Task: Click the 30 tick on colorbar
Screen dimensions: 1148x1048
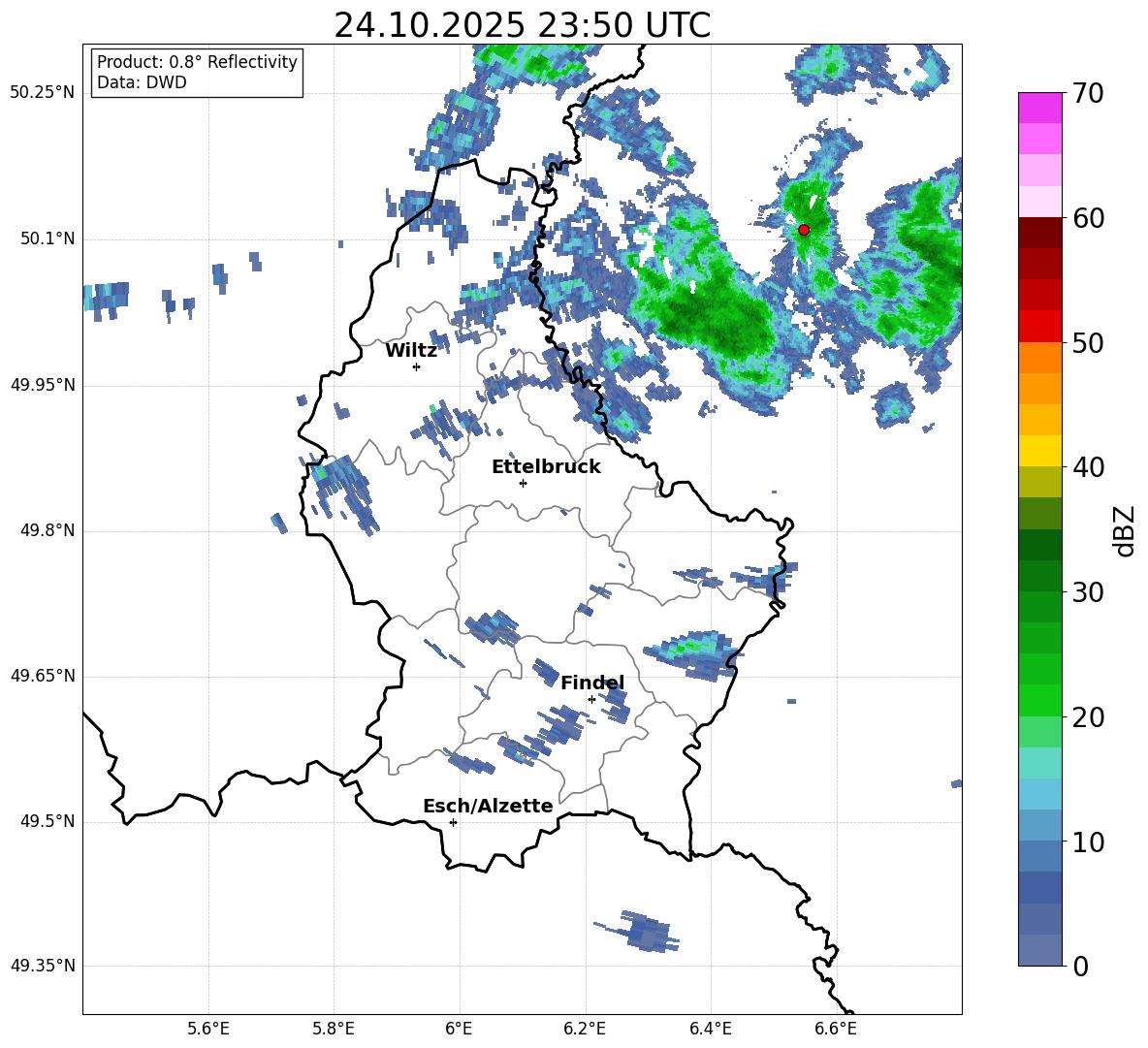Action: [x=1087, y=592]
